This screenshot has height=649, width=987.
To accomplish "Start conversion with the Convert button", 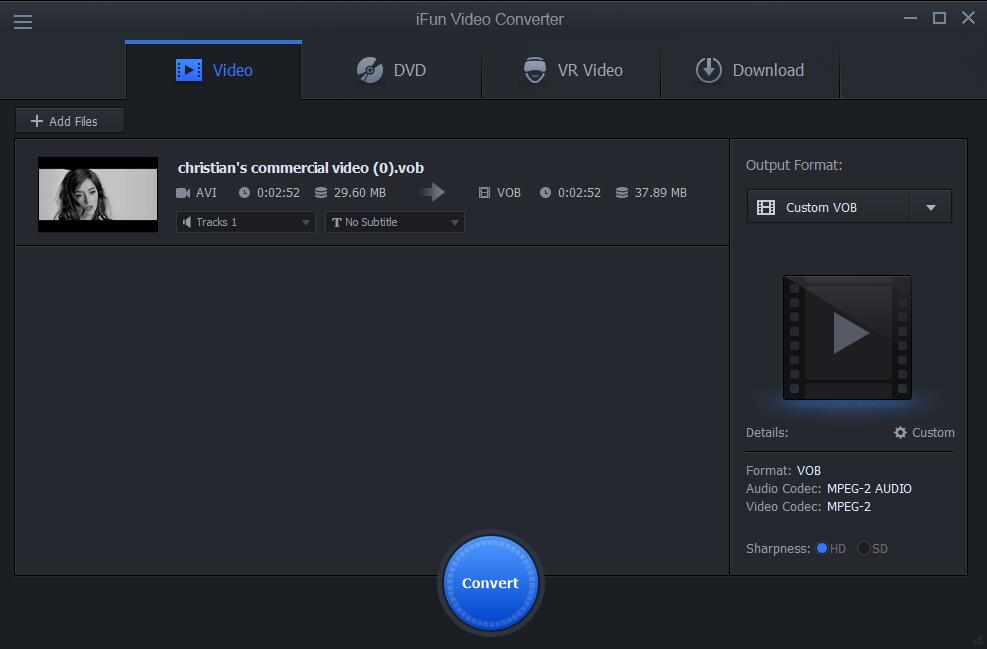I will coord(490,584).
